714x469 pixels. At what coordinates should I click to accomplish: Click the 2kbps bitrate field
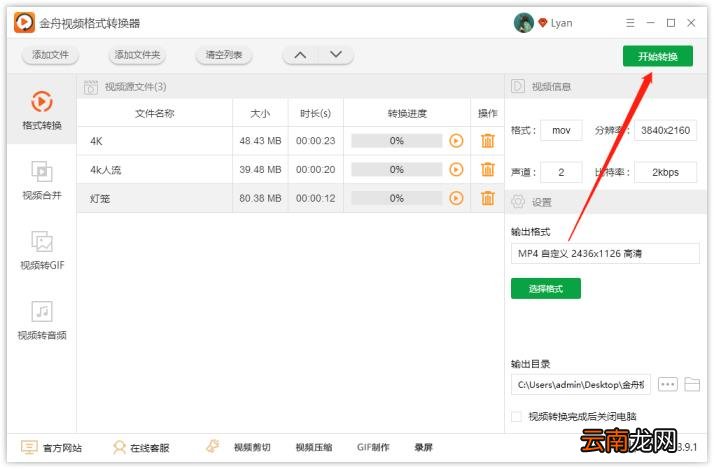(665, 172)
